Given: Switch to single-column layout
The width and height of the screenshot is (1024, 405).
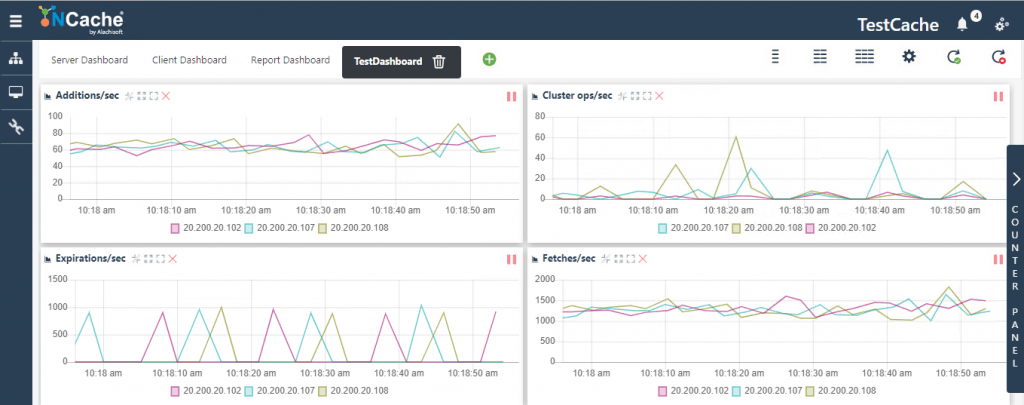Looking at the screenshot, I should click(x=775, y=57).
